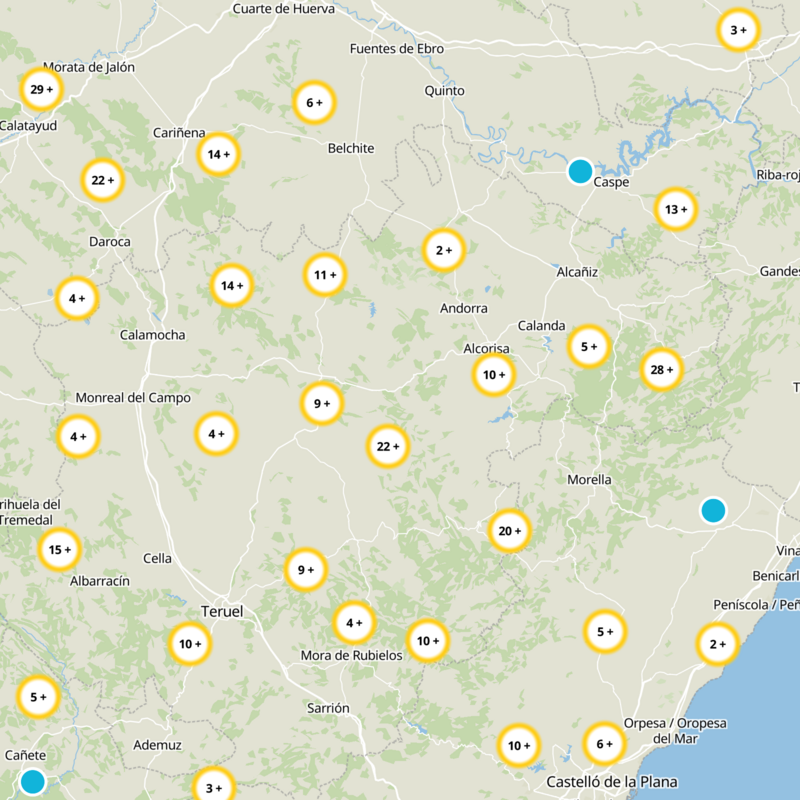Viewport: 800px width, 800px height.
Task: Open the 6+ cluster northwest of Belchite
Action: 314,102
